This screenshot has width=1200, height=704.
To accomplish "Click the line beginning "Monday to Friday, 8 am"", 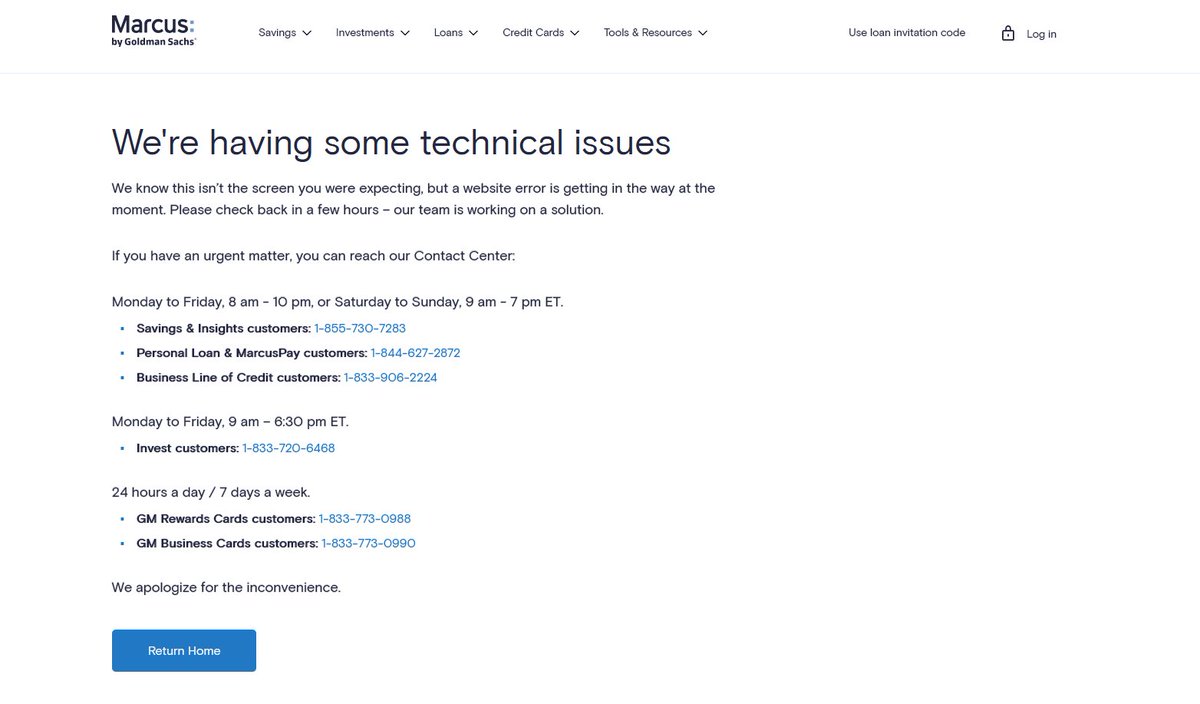I will pyautogui.click(x=337, y=301).
